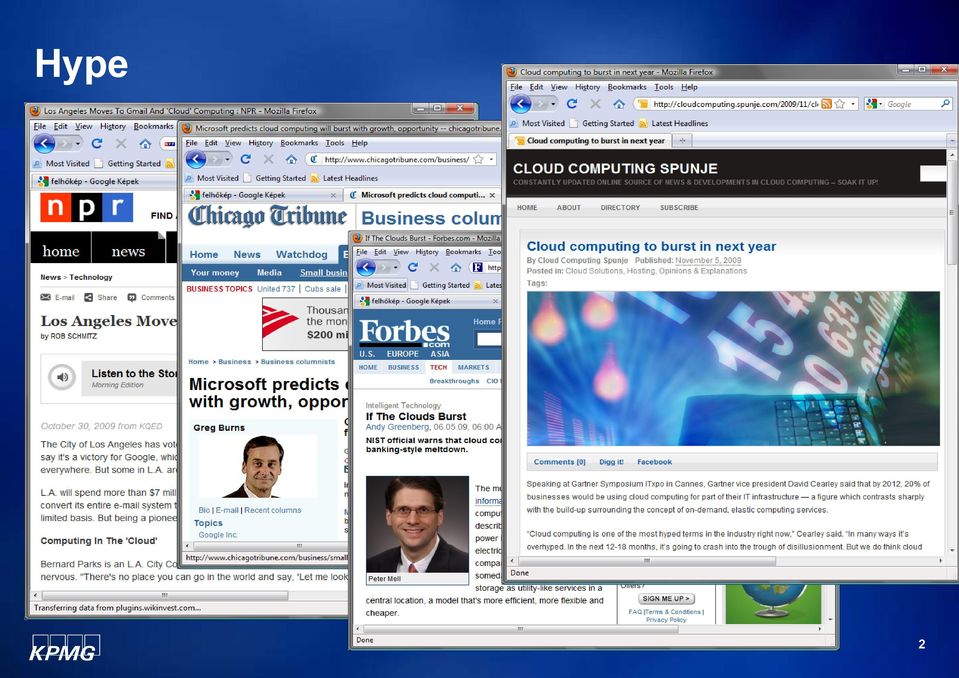
Task: Click 'Digg it!' under the Spunje article image
Action: point(612,462)
